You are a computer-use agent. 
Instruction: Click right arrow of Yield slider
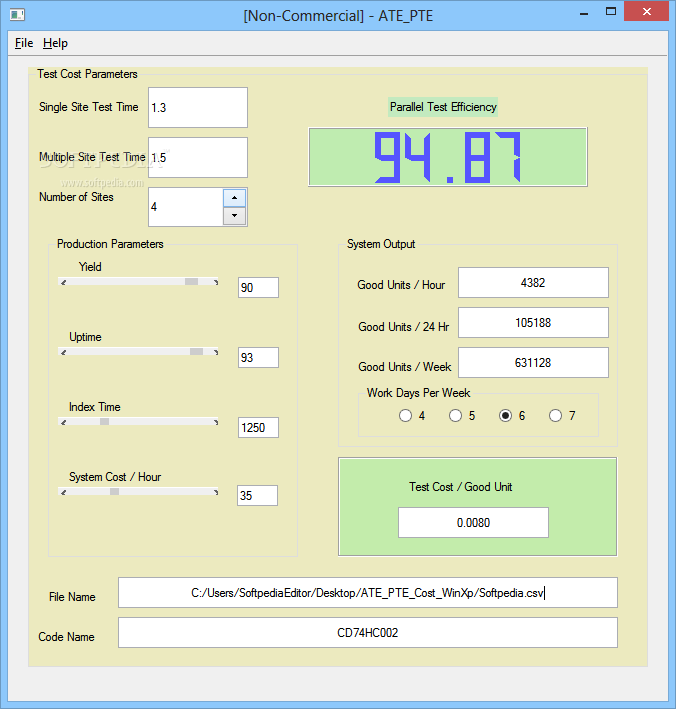click(216, 282)
